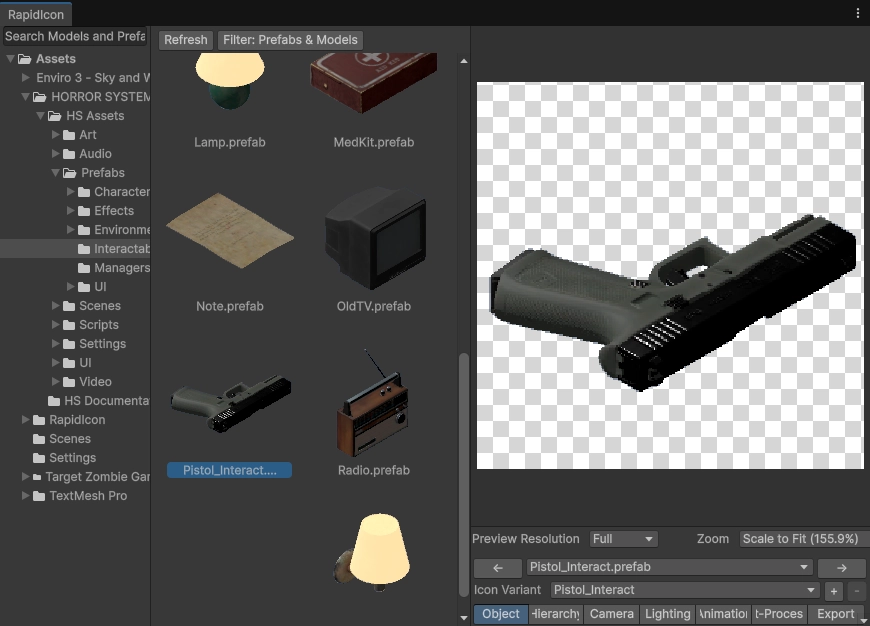This screenshot has height=626, width=870.
Task: Collapse the Prefabs folder
Action: pos(55,173)
